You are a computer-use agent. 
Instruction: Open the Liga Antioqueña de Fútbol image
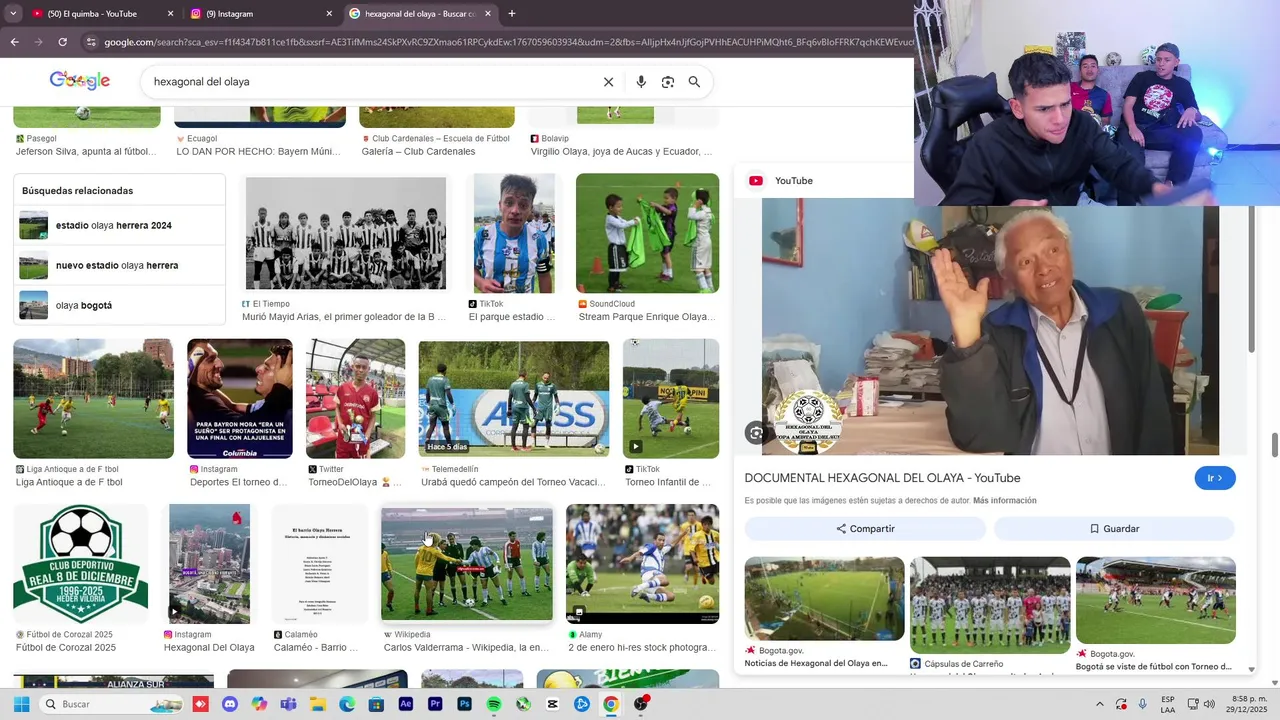point(93,399)
